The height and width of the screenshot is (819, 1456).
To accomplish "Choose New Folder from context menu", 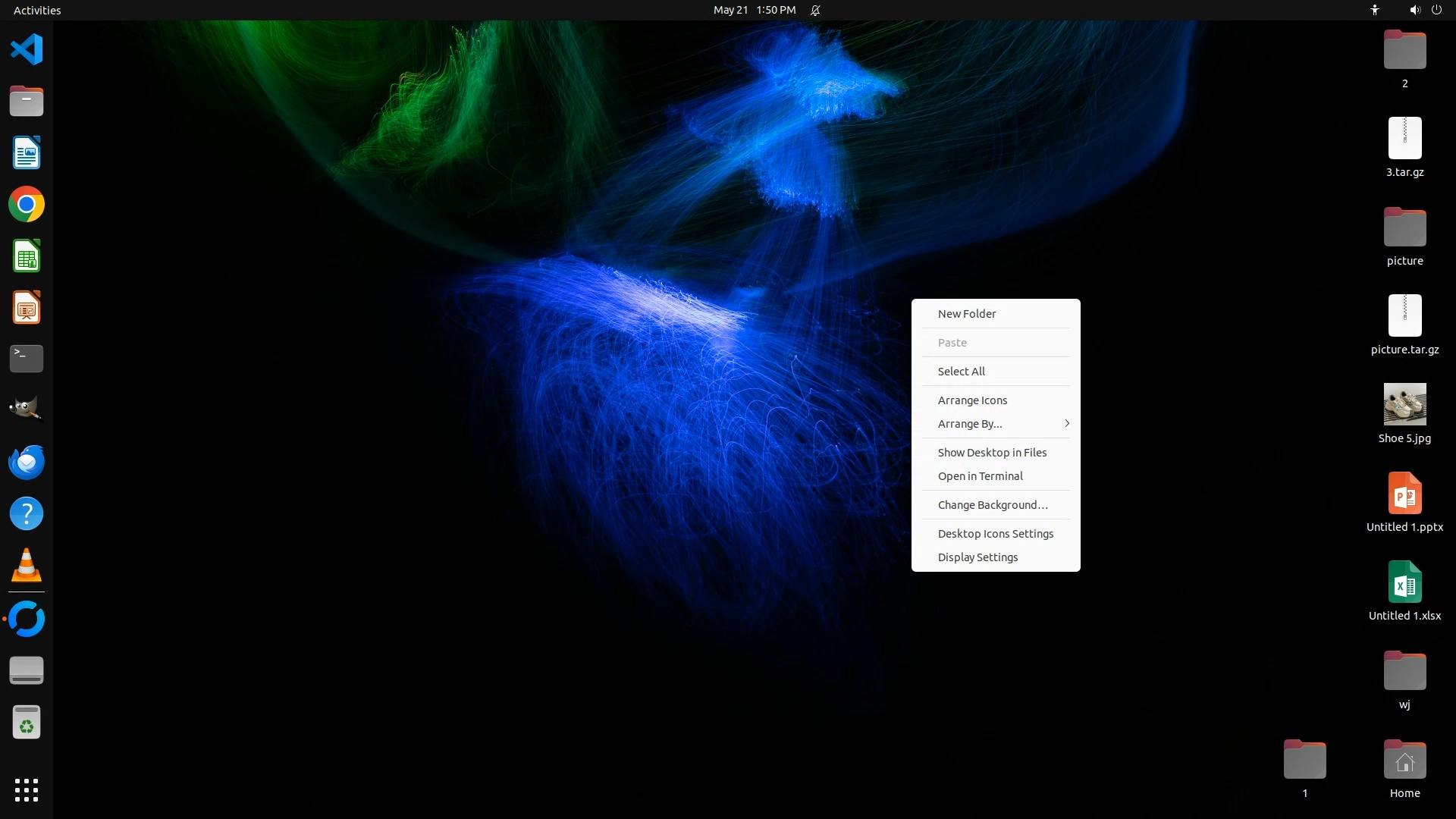I will pyautogui.click(x=967, y=314).
